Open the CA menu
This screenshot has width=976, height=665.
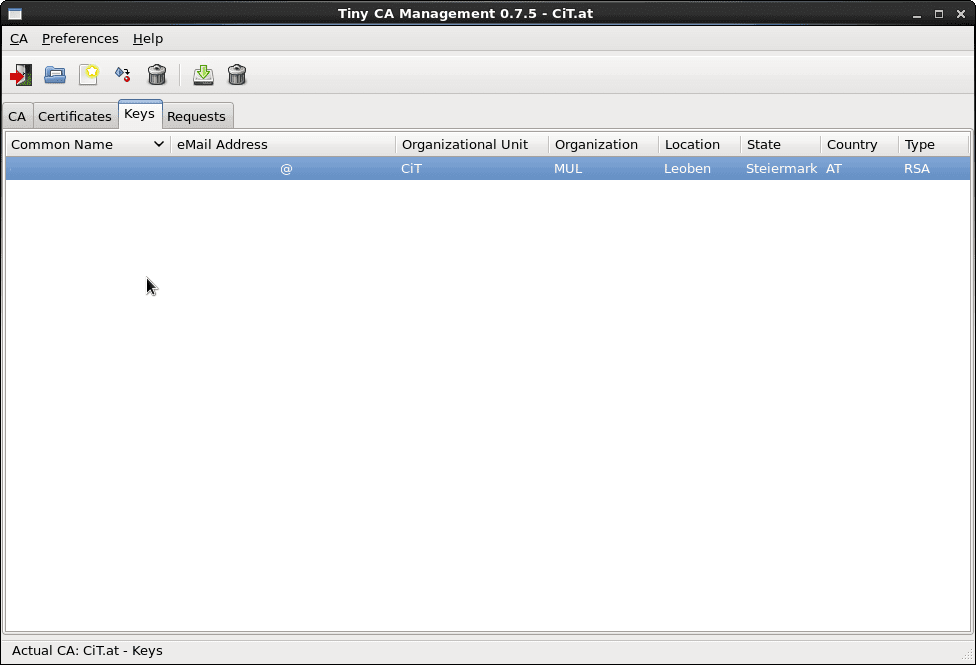tap(19, 38)
